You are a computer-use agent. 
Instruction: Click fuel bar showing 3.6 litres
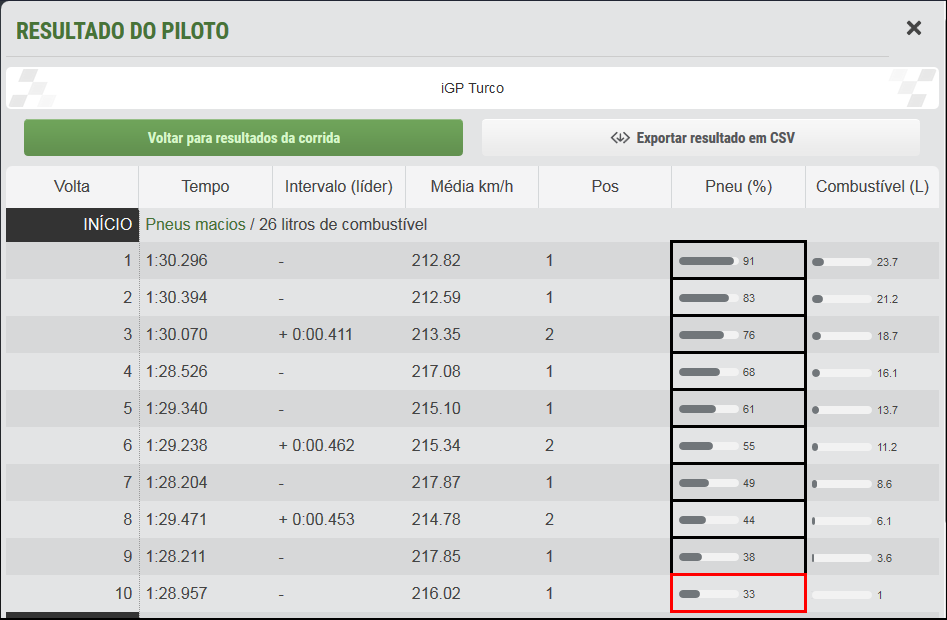coord(842,558)
